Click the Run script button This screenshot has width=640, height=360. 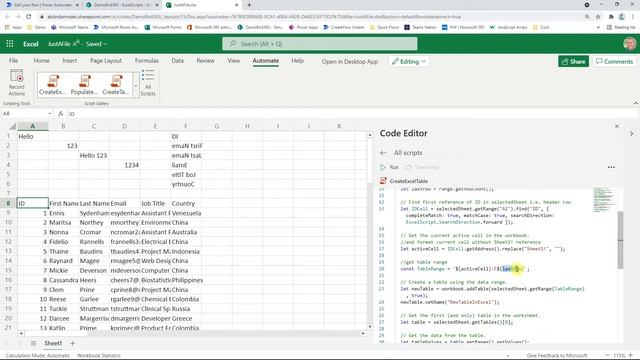[x=389, y=167]
